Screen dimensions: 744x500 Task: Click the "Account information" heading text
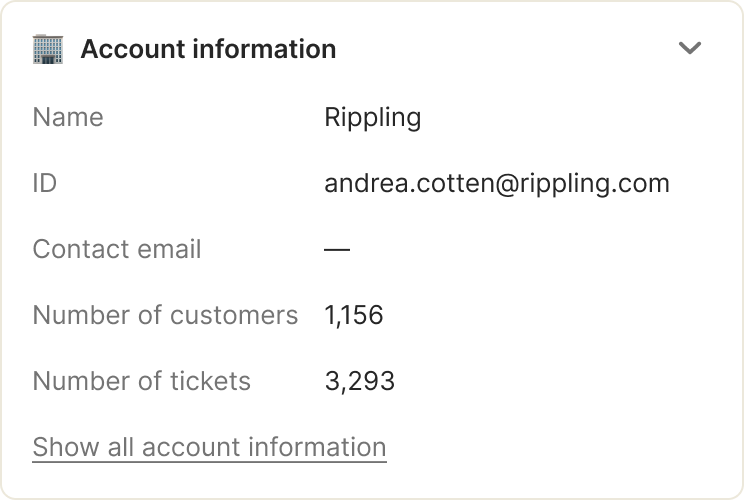pyautogui.click(x=208, y=48)
